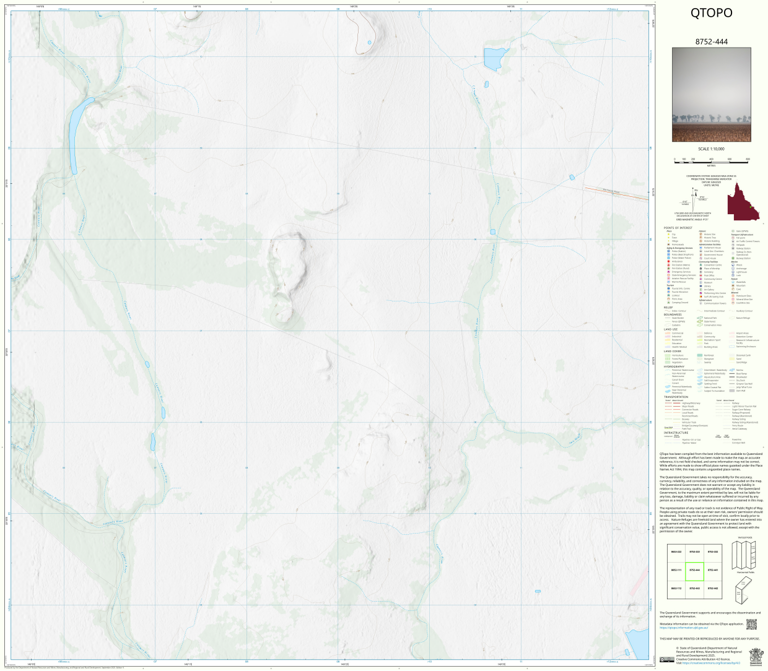Click the concertina map folding diagram

744,555
